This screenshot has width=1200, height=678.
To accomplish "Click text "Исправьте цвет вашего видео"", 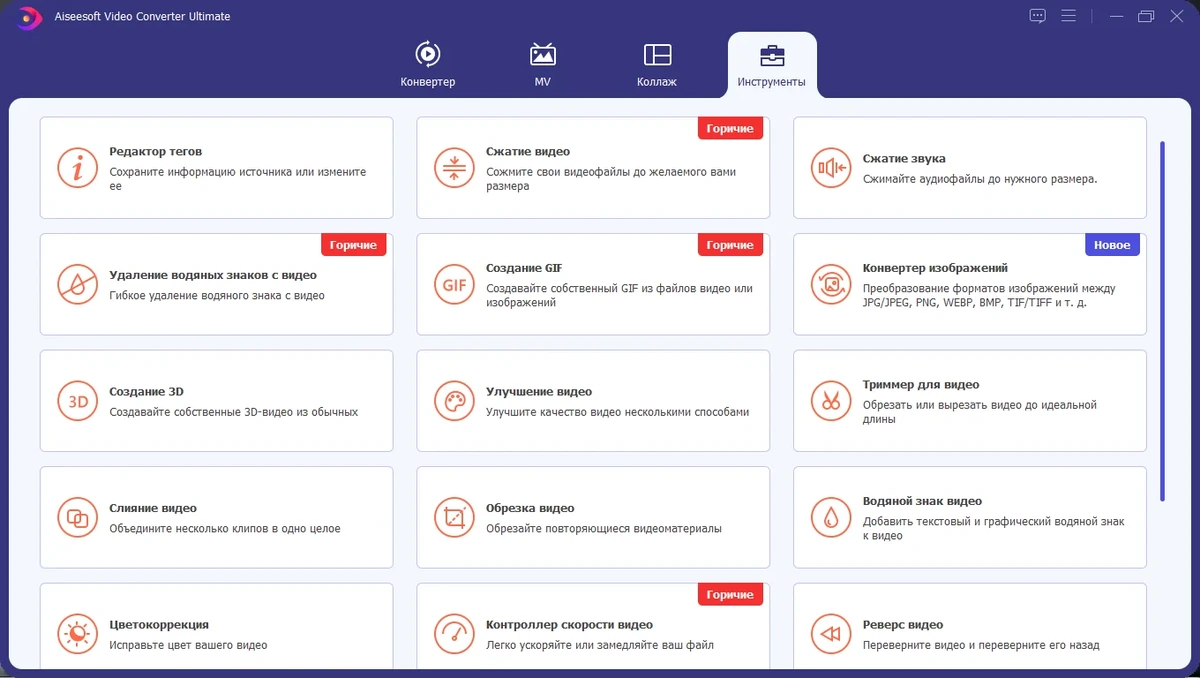I will pyautogui.click(x=188, y=645).
